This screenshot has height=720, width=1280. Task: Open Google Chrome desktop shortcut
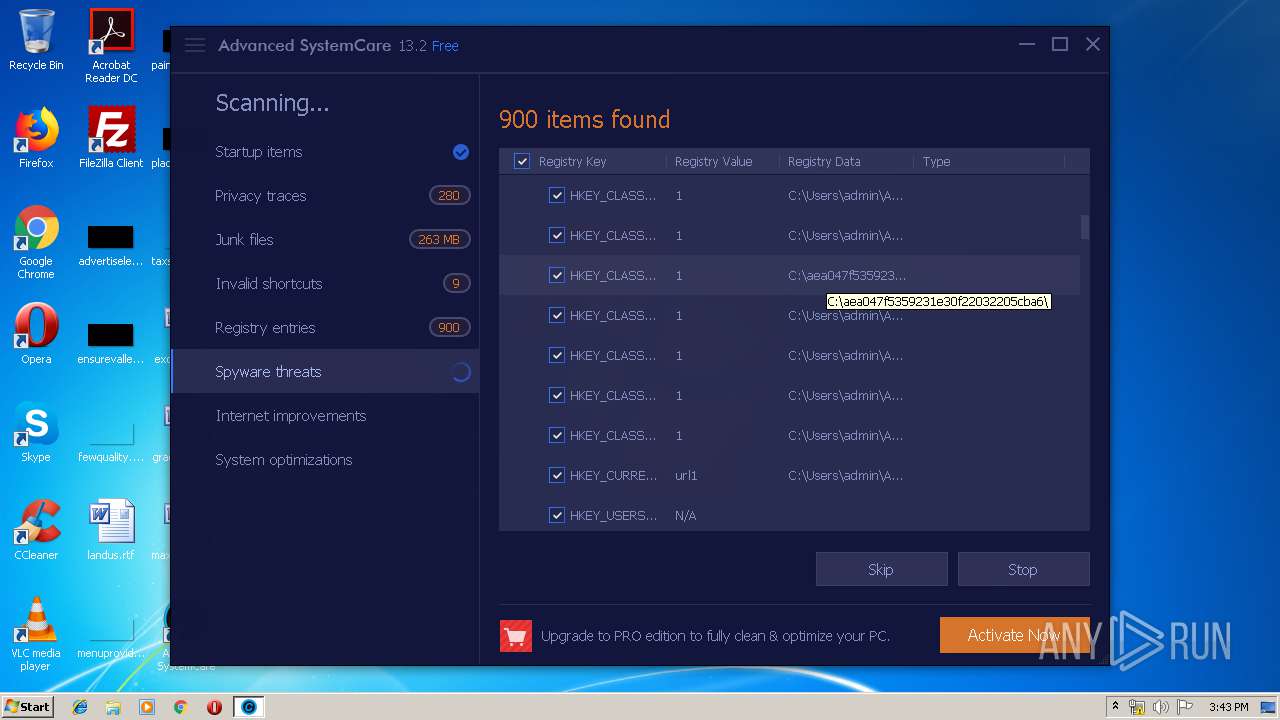coord(36,243)
